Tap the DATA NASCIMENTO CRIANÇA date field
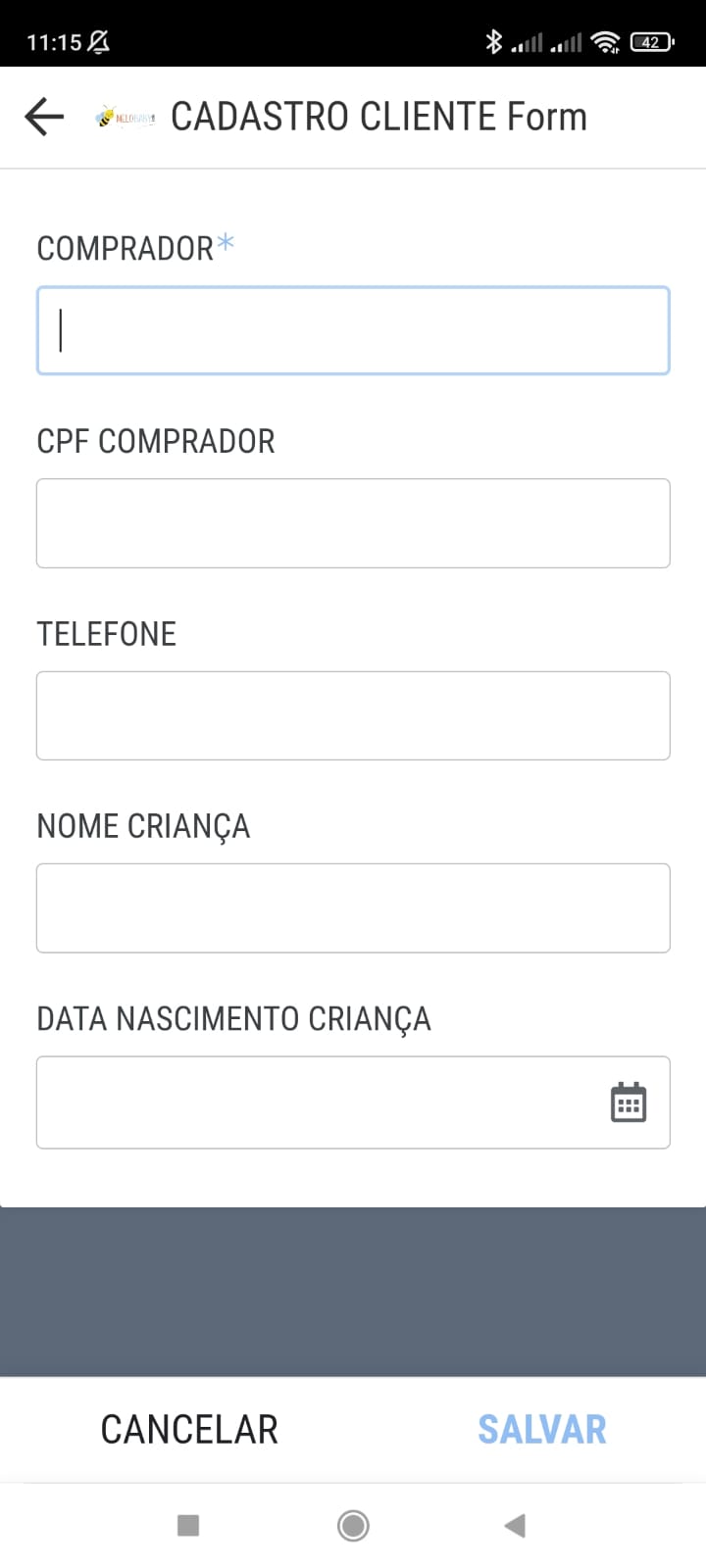The image size is (706, 1568). [x=314, y=1102]
